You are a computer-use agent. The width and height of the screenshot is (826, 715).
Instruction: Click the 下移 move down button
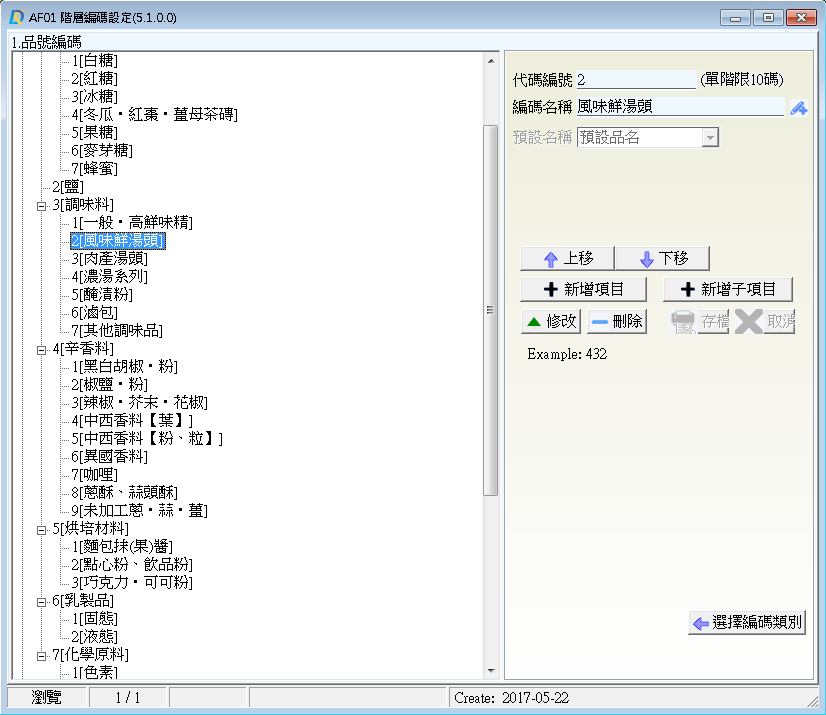tap(663, 258)
